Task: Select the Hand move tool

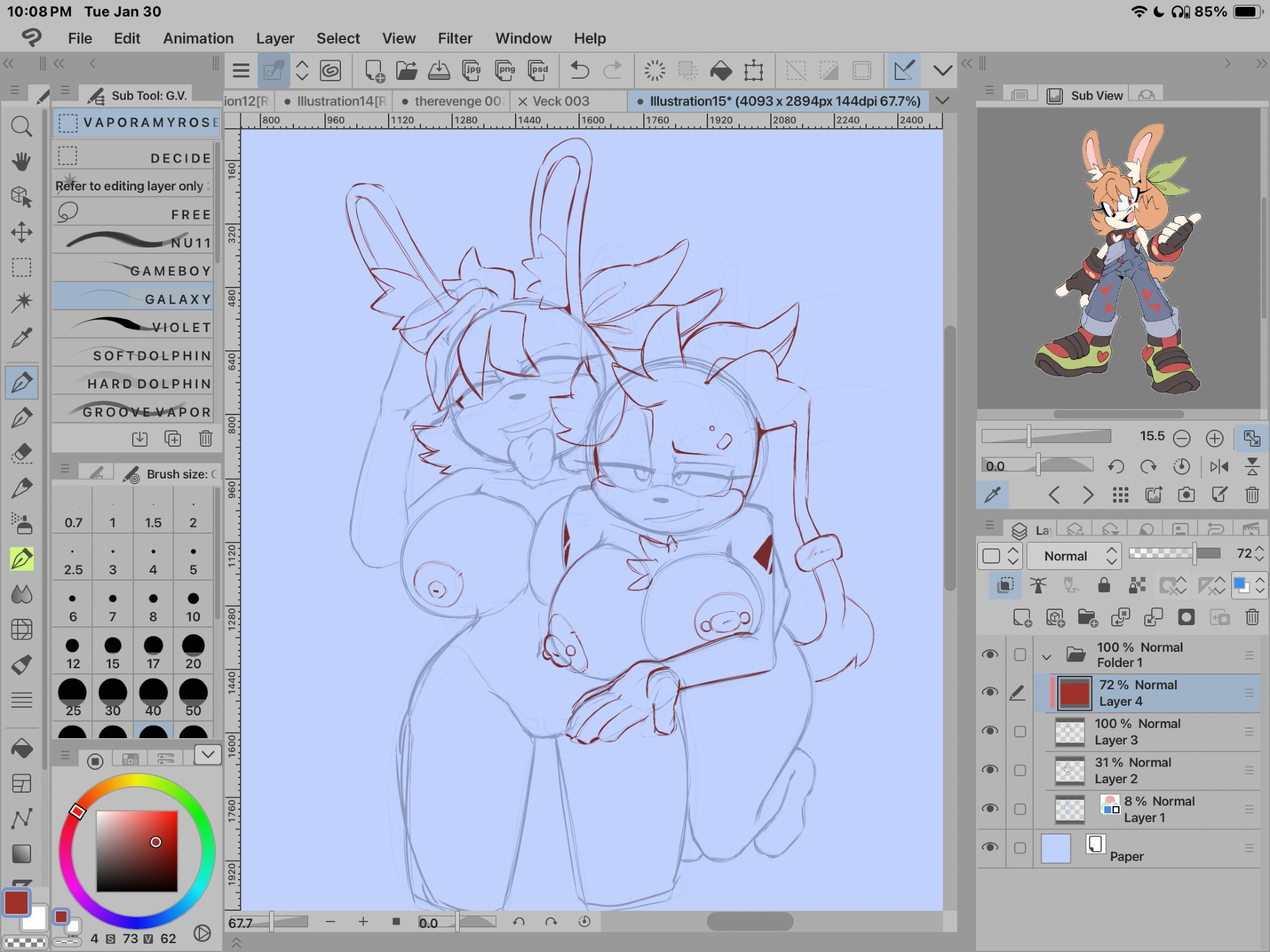Action: (22, 161)
